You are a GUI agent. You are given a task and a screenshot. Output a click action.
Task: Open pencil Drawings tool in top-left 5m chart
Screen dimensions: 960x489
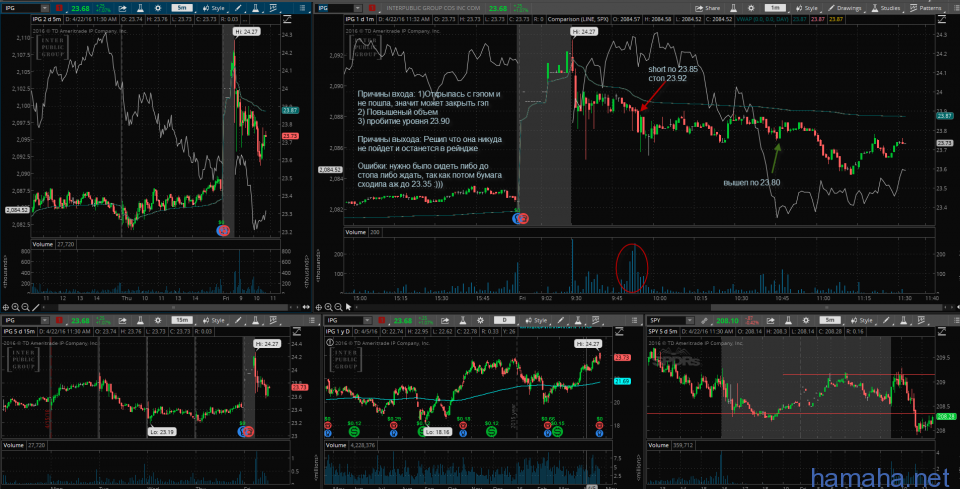coord(238,9)
